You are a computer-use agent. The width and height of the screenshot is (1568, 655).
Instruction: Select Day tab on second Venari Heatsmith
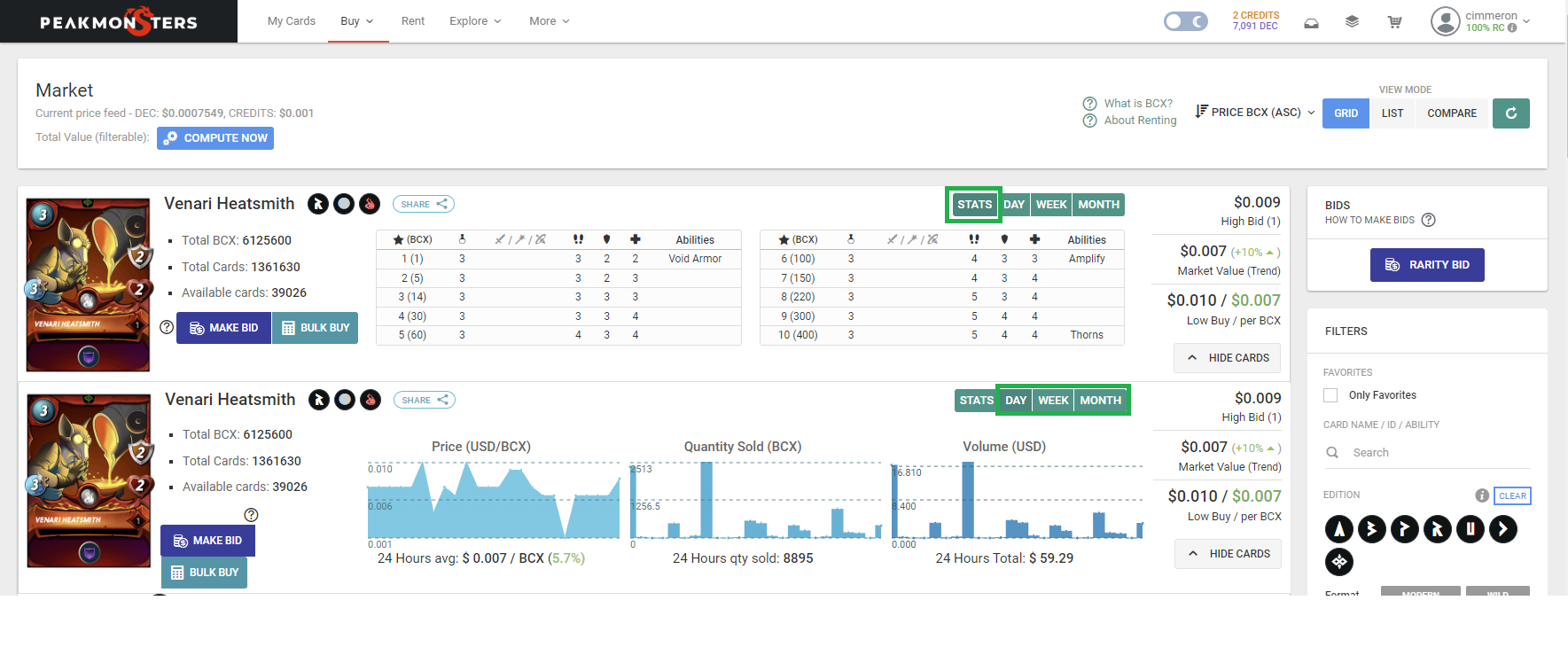1016,401
